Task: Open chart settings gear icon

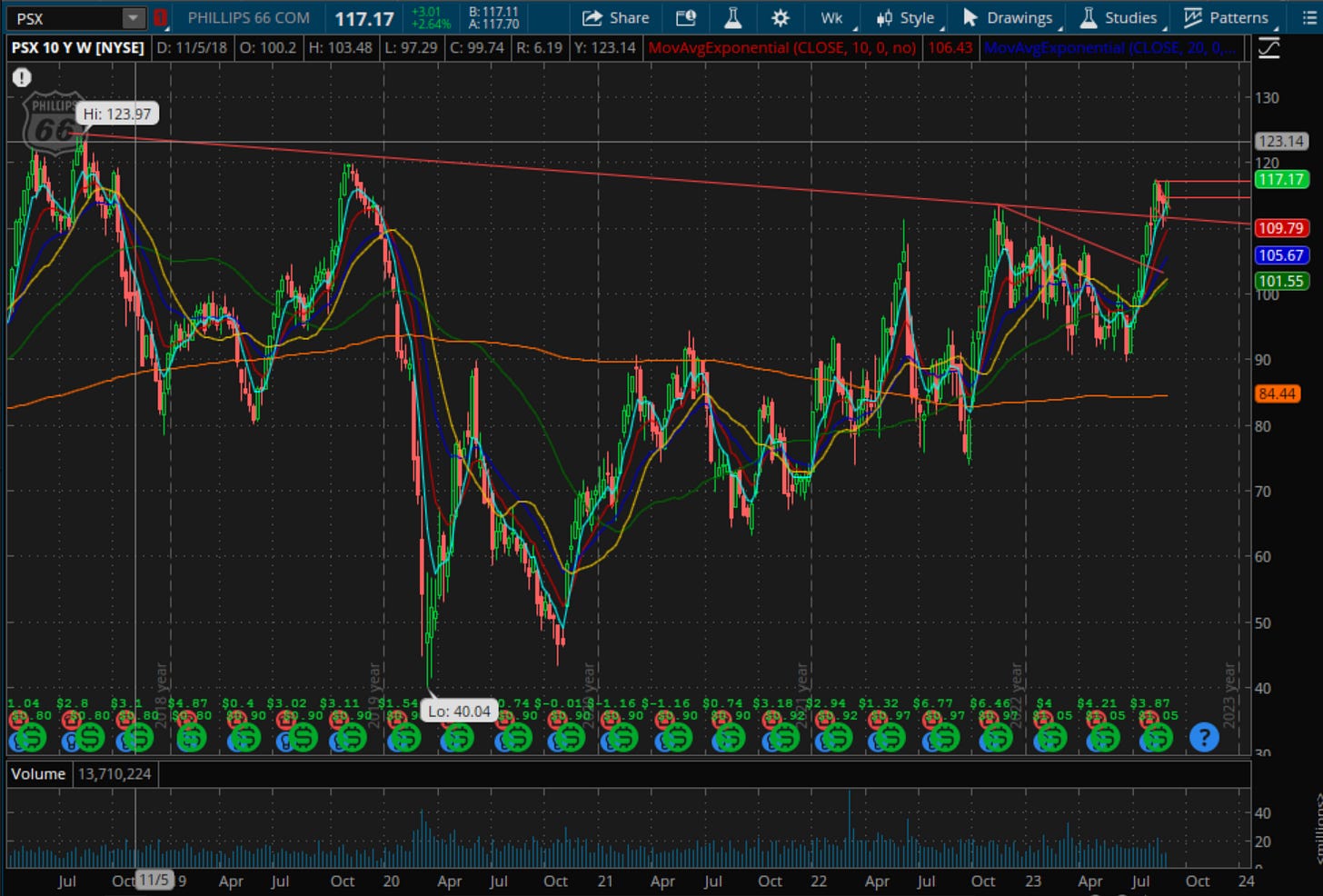Action: [x=780, y=18]
